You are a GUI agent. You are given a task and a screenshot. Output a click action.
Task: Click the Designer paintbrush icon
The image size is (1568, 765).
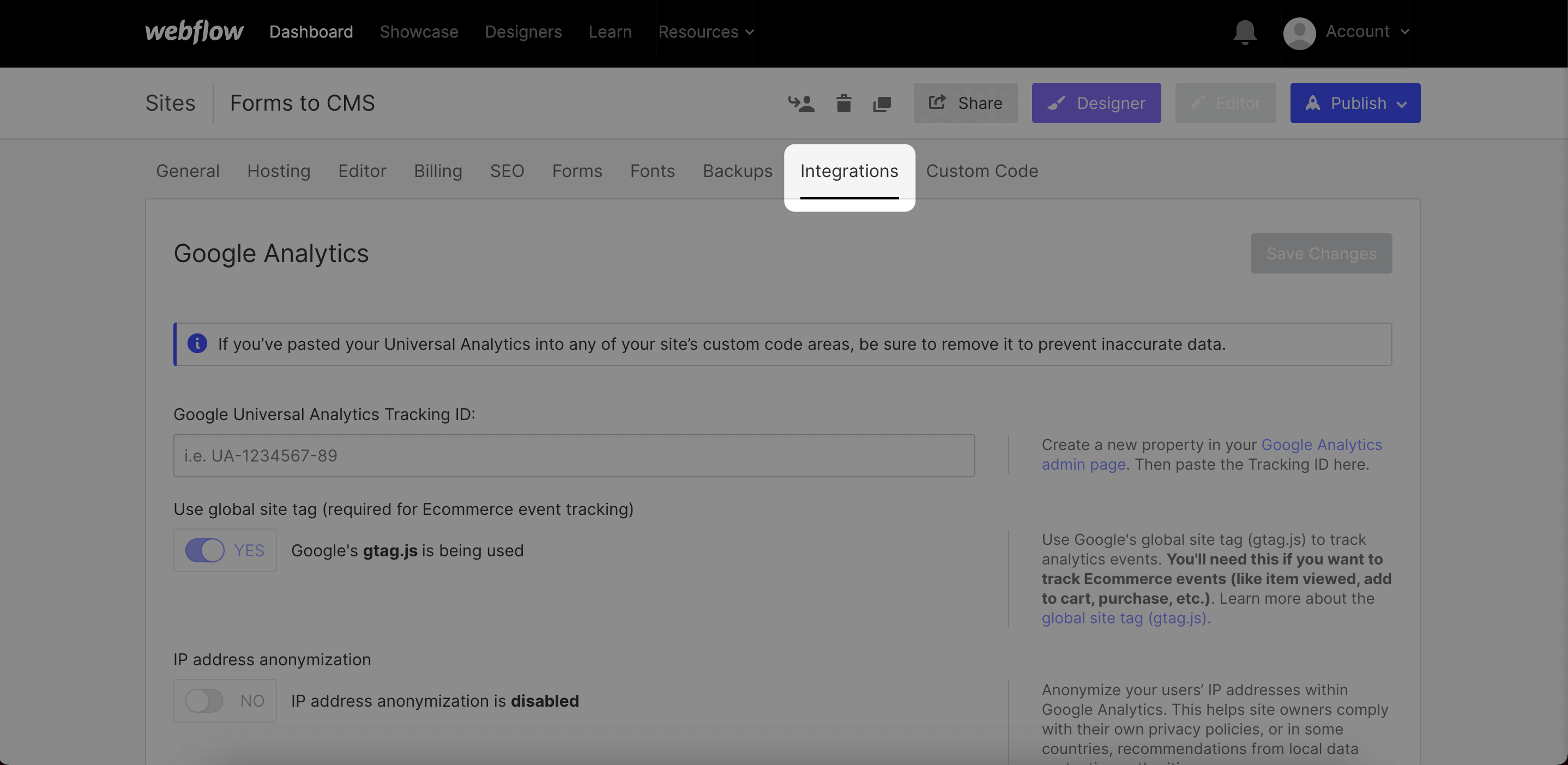1057,103
